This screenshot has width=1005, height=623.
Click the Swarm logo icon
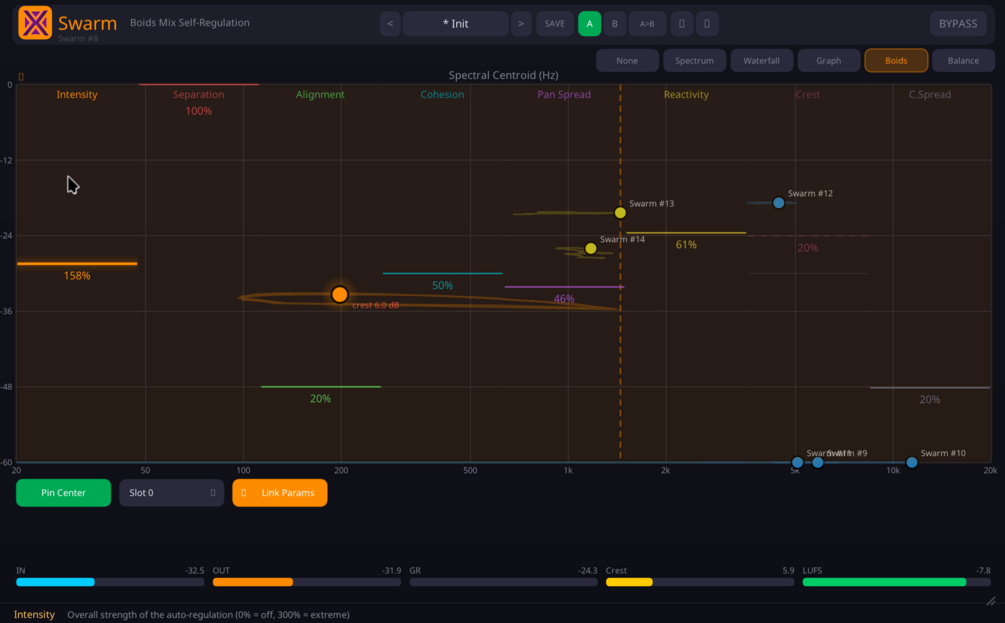click(x=35, y=23)
